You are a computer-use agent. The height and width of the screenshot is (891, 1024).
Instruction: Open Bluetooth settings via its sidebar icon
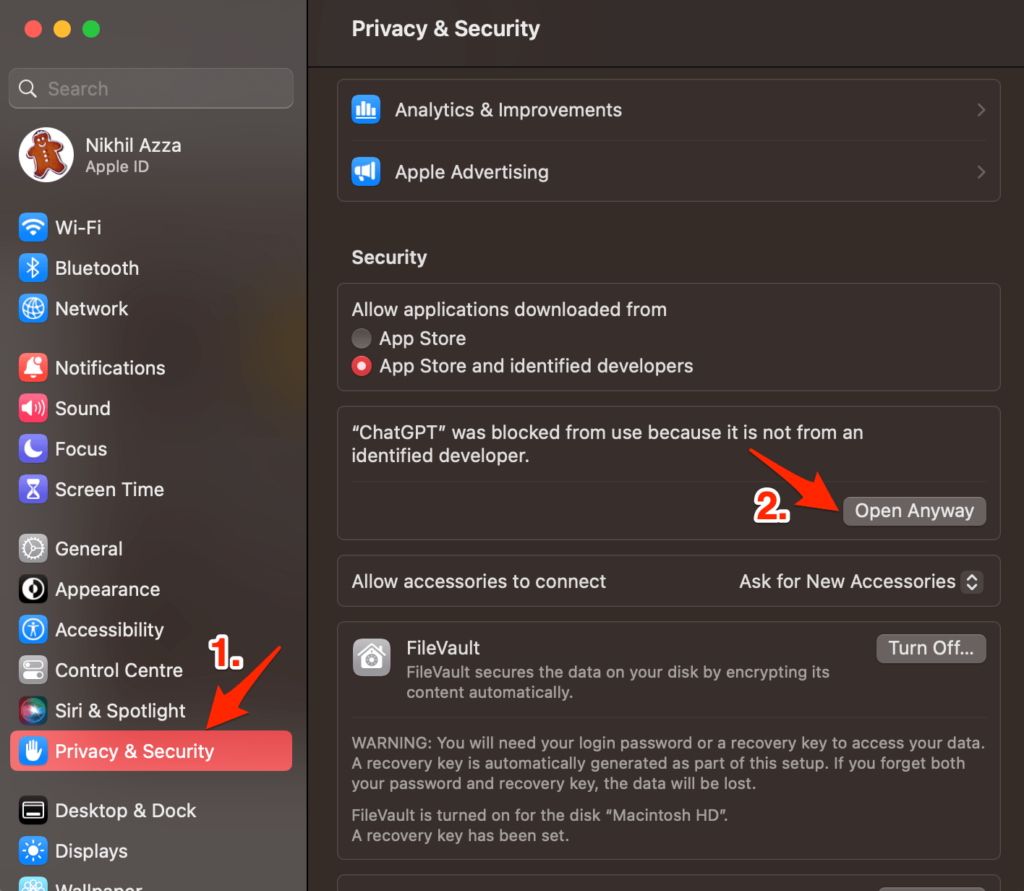[x=33, y=268]
